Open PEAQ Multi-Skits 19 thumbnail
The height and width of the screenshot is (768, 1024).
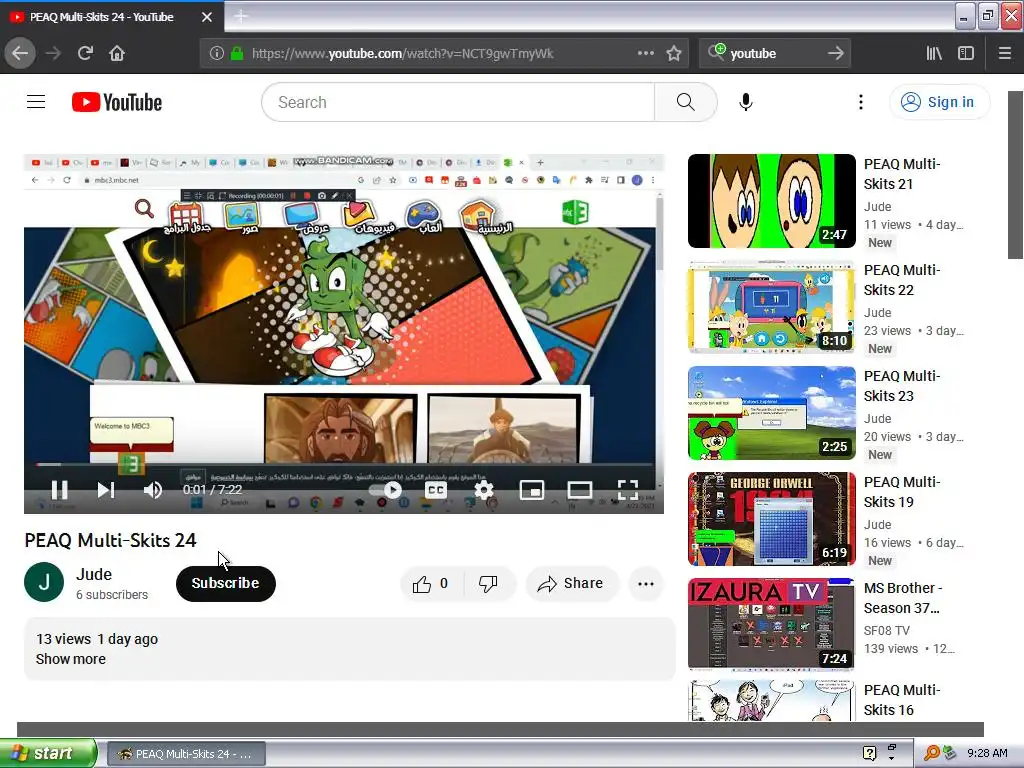point(771,519)
